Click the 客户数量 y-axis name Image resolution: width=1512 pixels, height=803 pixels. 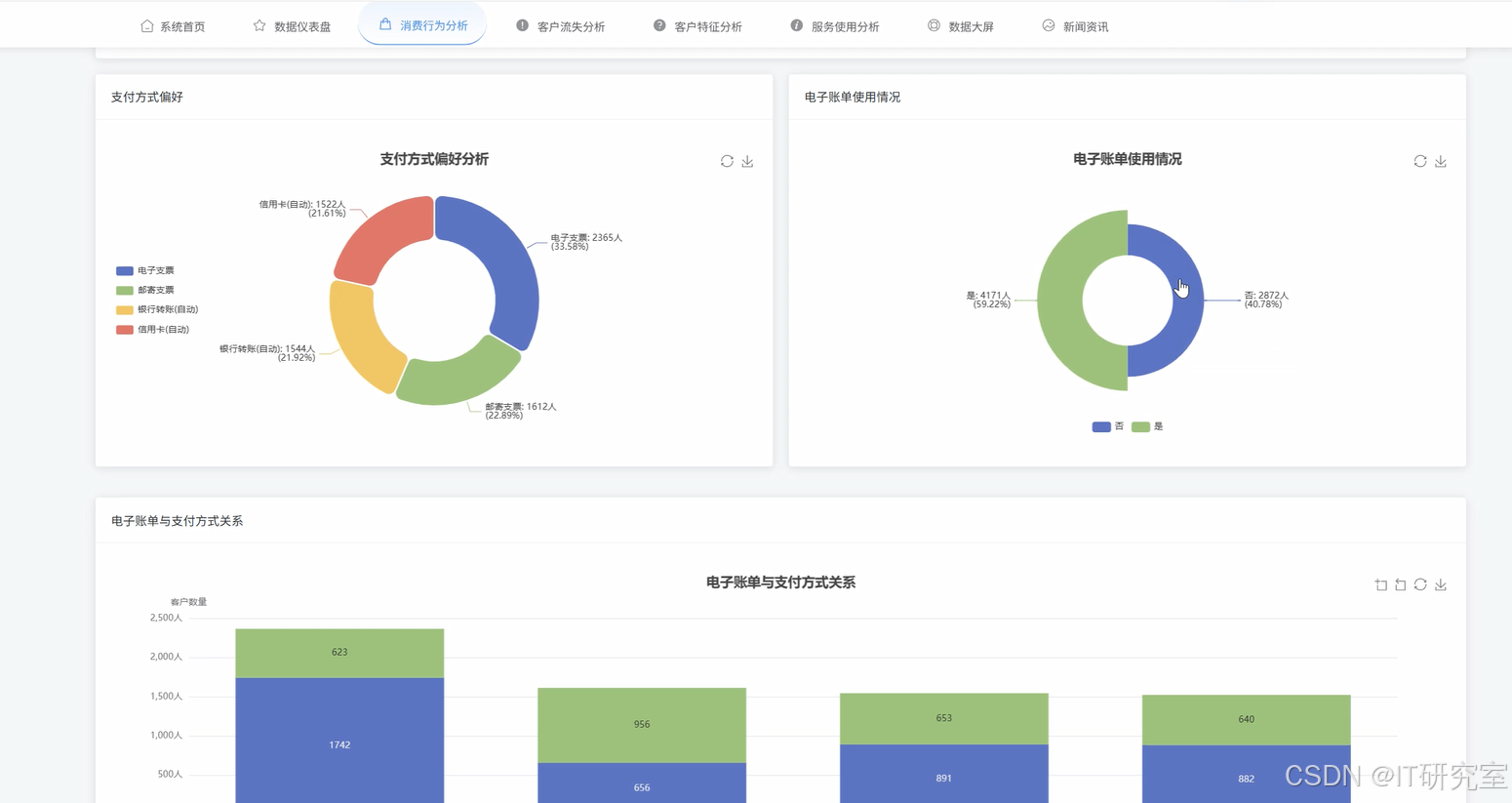click(188, 602)
